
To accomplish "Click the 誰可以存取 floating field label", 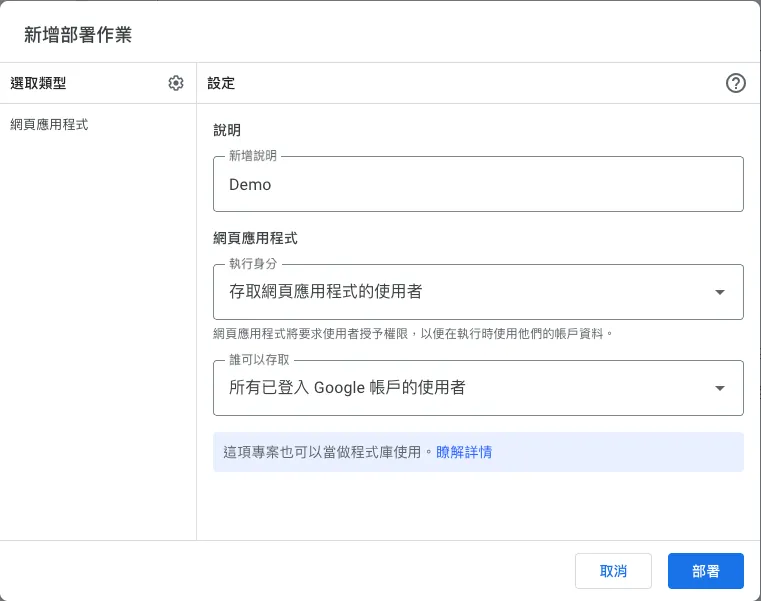I will pos(259,360).
